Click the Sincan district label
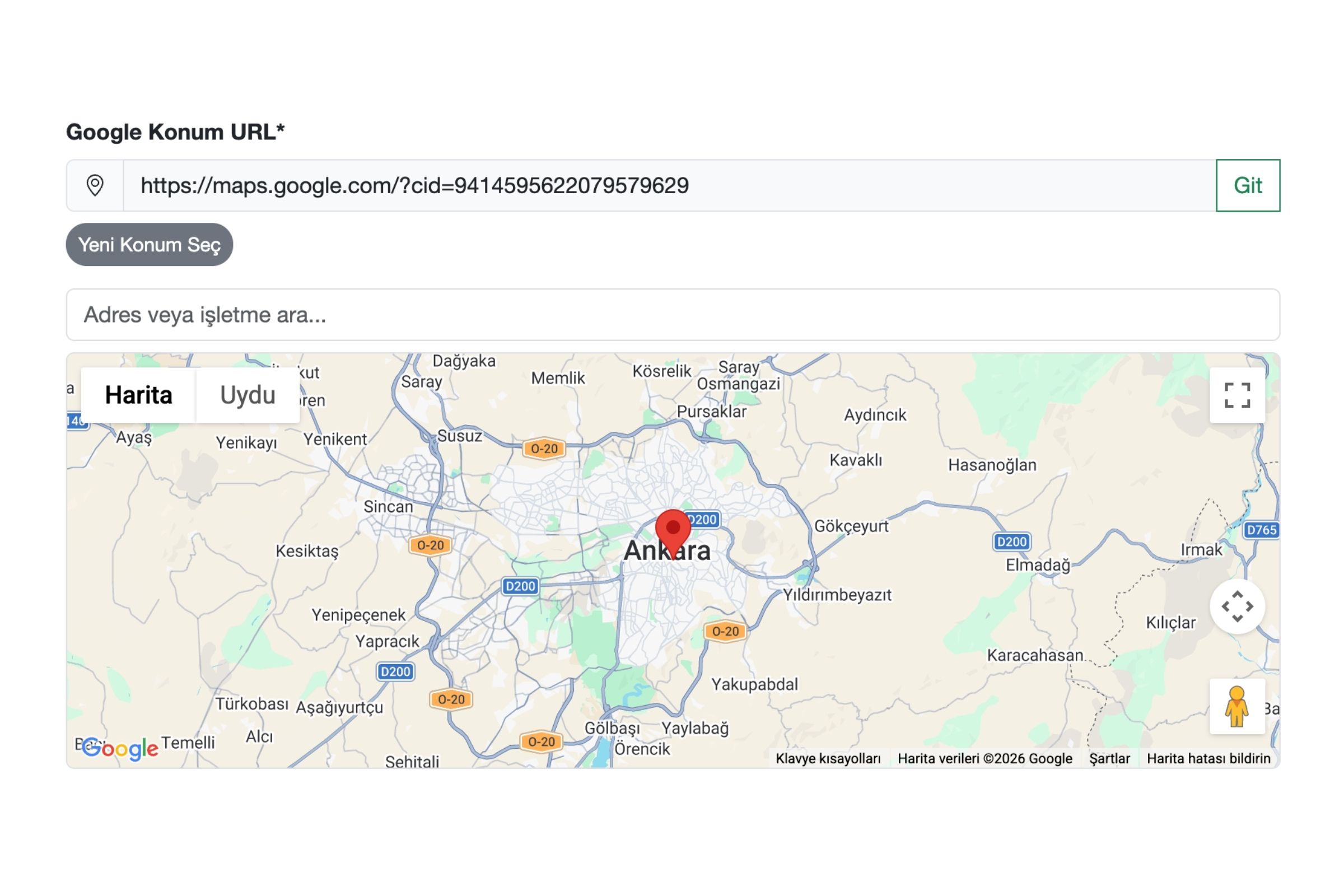Screen dimensions: 1344x896 [x=388, y=506]
